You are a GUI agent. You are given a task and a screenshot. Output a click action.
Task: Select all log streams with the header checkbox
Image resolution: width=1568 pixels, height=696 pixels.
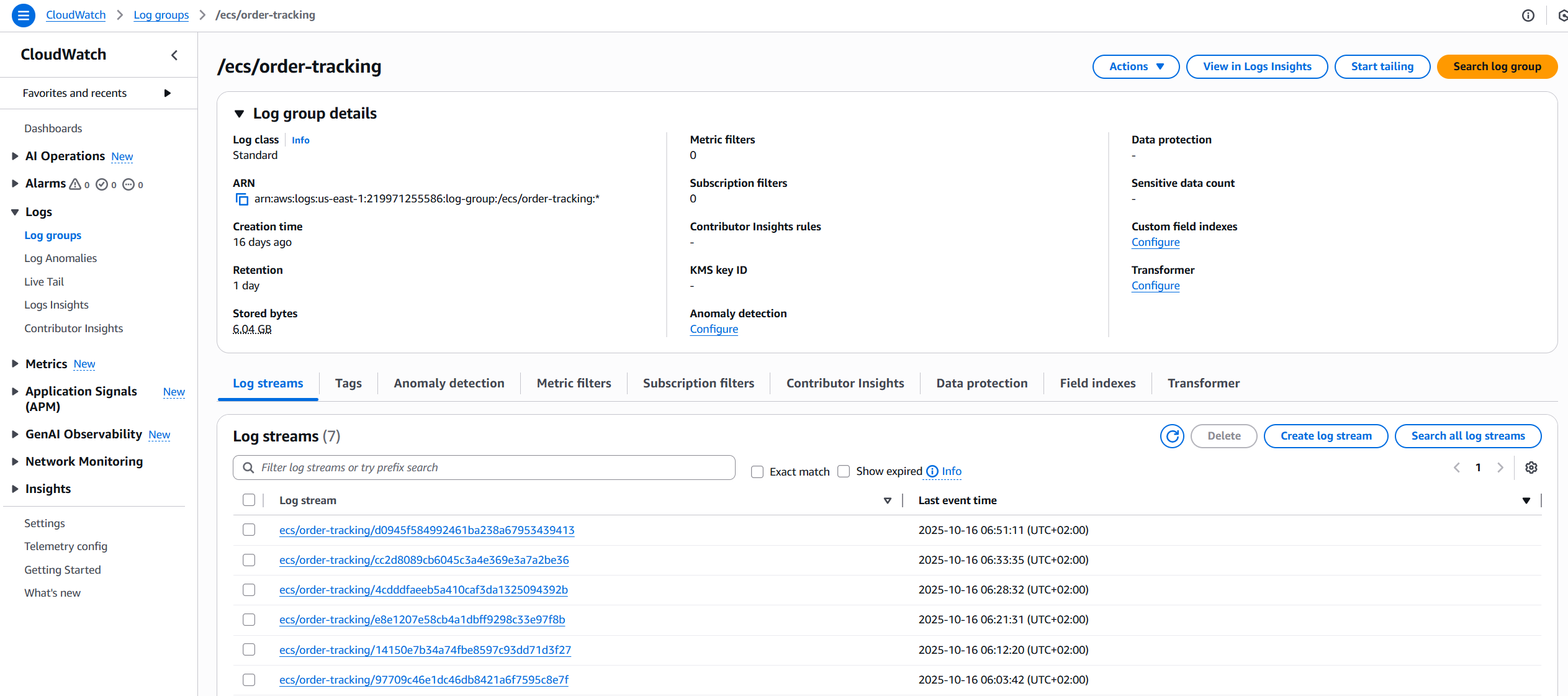pos(249,500)
